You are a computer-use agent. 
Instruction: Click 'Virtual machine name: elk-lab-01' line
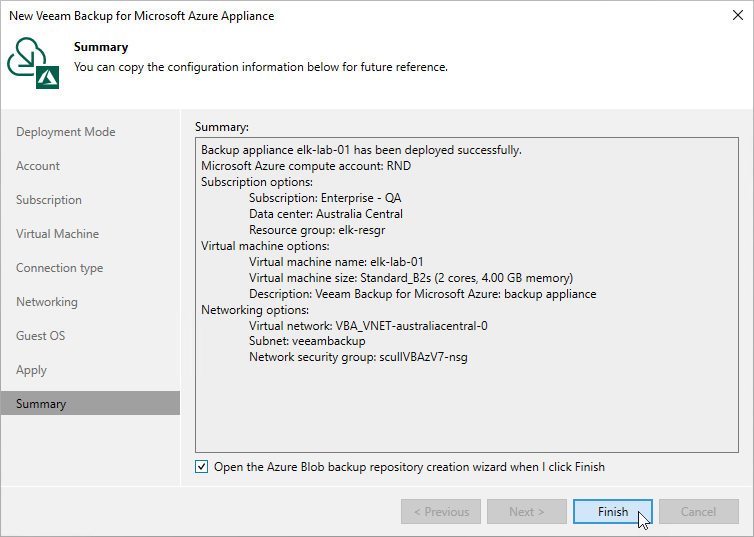click(x=336, y=262)
